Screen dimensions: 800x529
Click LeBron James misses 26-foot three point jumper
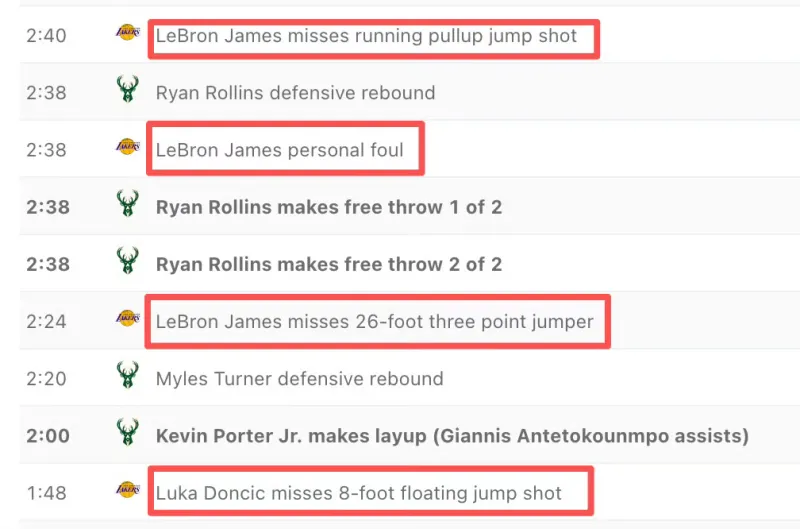[x=374, y=322]
